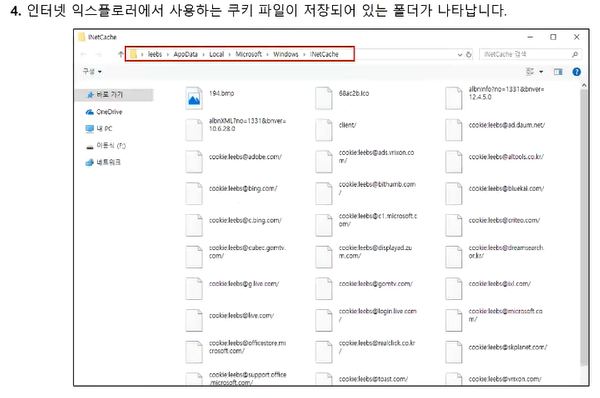Select the 68ac2b.ico file icon

pos(324,98)
